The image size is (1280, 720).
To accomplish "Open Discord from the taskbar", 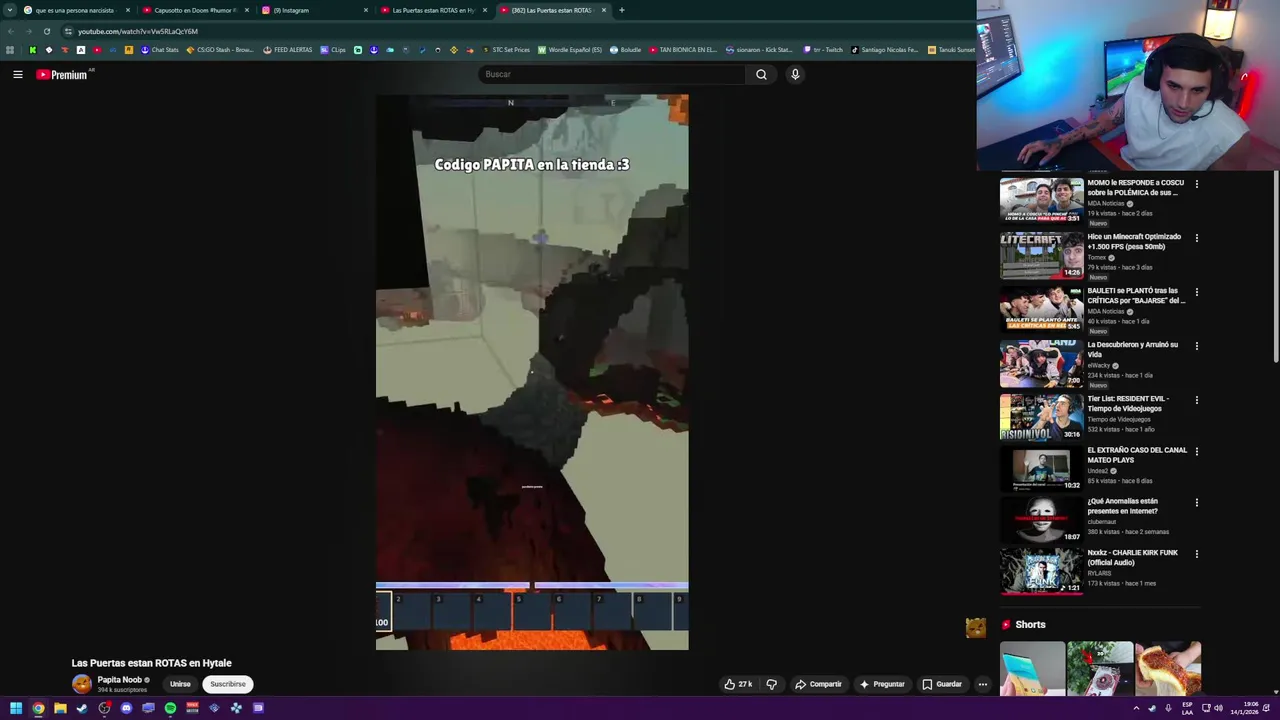I will click(x=126, y=708).
